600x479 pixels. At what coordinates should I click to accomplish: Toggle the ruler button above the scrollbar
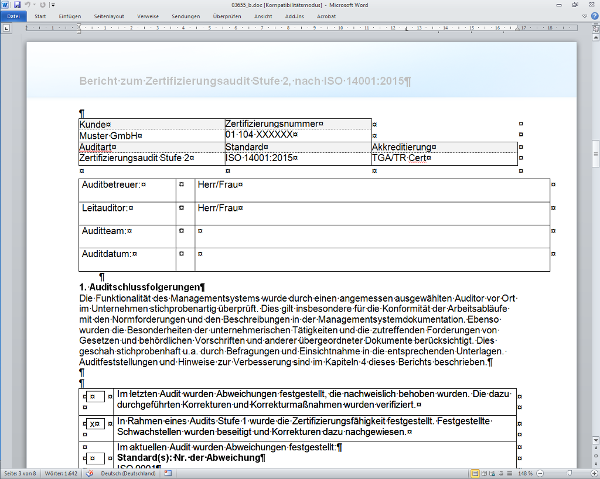[593, 31]
